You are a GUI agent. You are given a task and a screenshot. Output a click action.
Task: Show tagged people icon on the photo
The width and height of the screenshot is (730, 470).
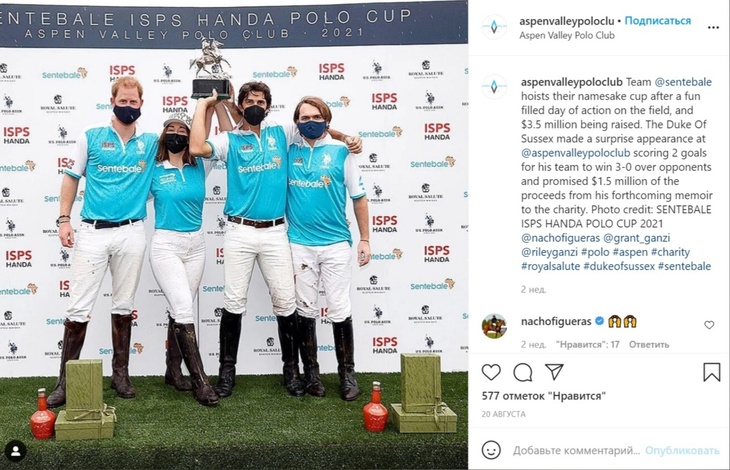(x=15, y=451)
